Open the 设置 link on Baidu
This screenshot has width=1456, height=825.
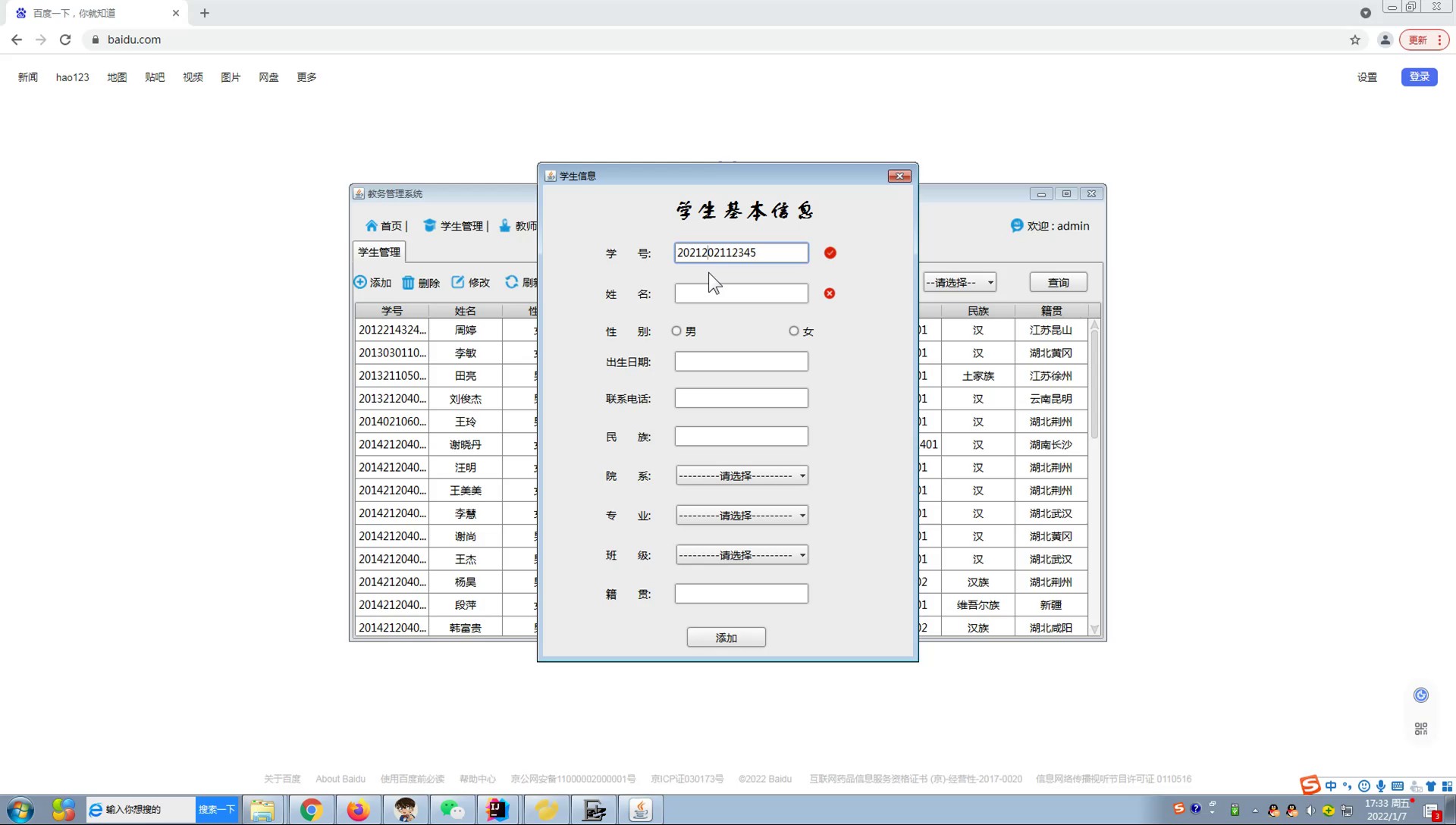(x=1367, y=77)
